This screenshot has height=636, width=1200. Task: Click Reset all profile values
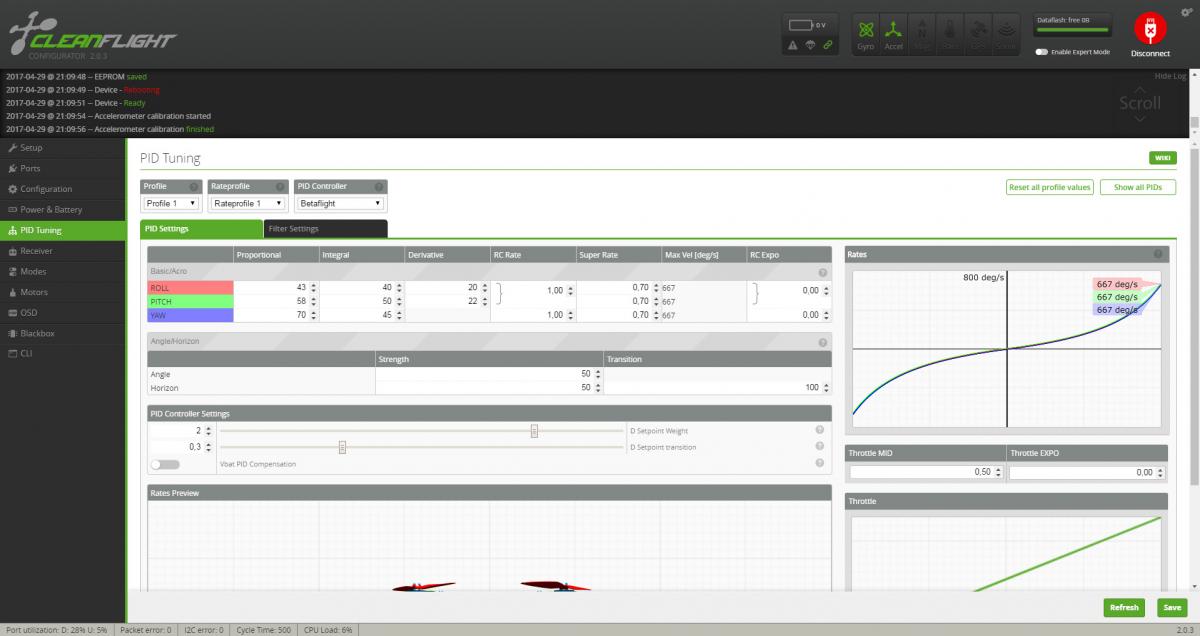1049,187
